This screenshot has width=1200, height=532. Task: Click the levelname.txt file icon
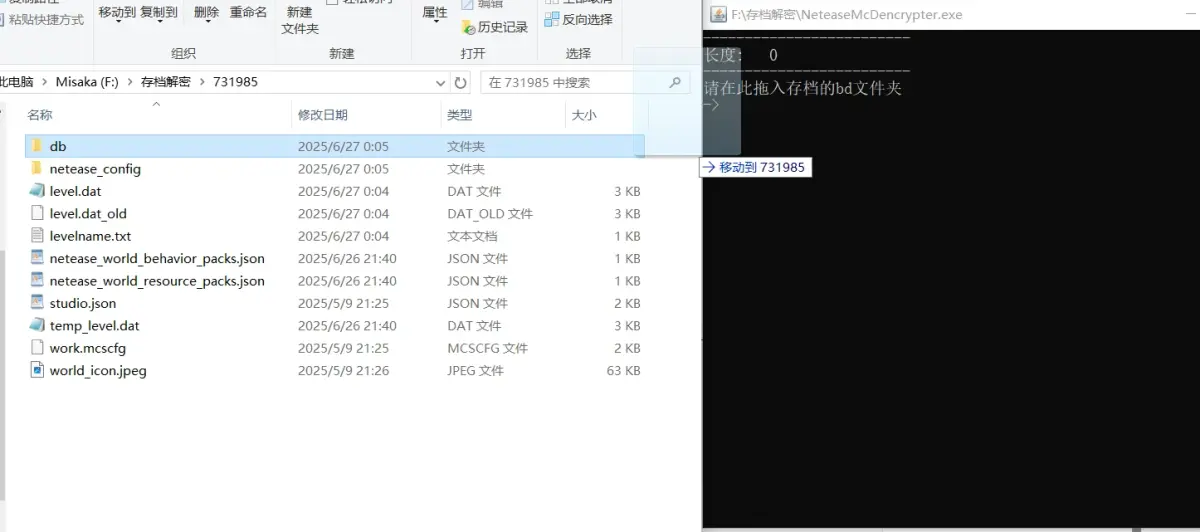(x=37, y=236)
